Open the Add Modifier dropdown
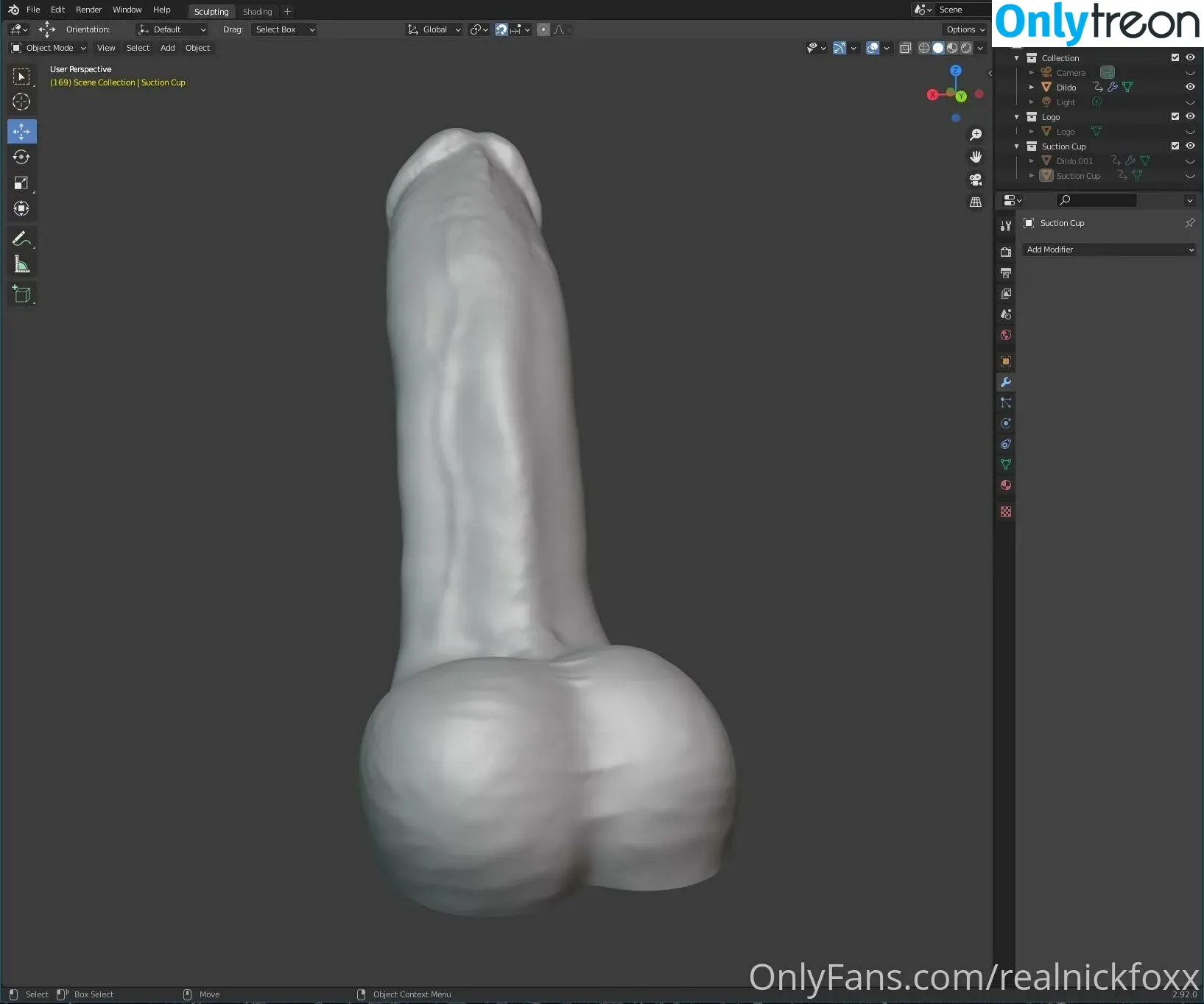This screenshot has width=1204, height=1004. pos(1110,250)
